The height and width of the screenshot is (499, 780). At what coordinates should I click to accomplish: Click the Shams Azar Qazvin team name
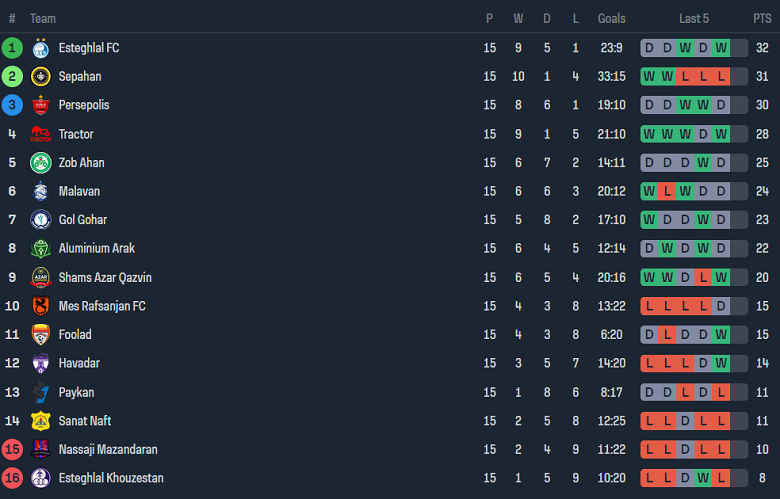coord(105,277)
